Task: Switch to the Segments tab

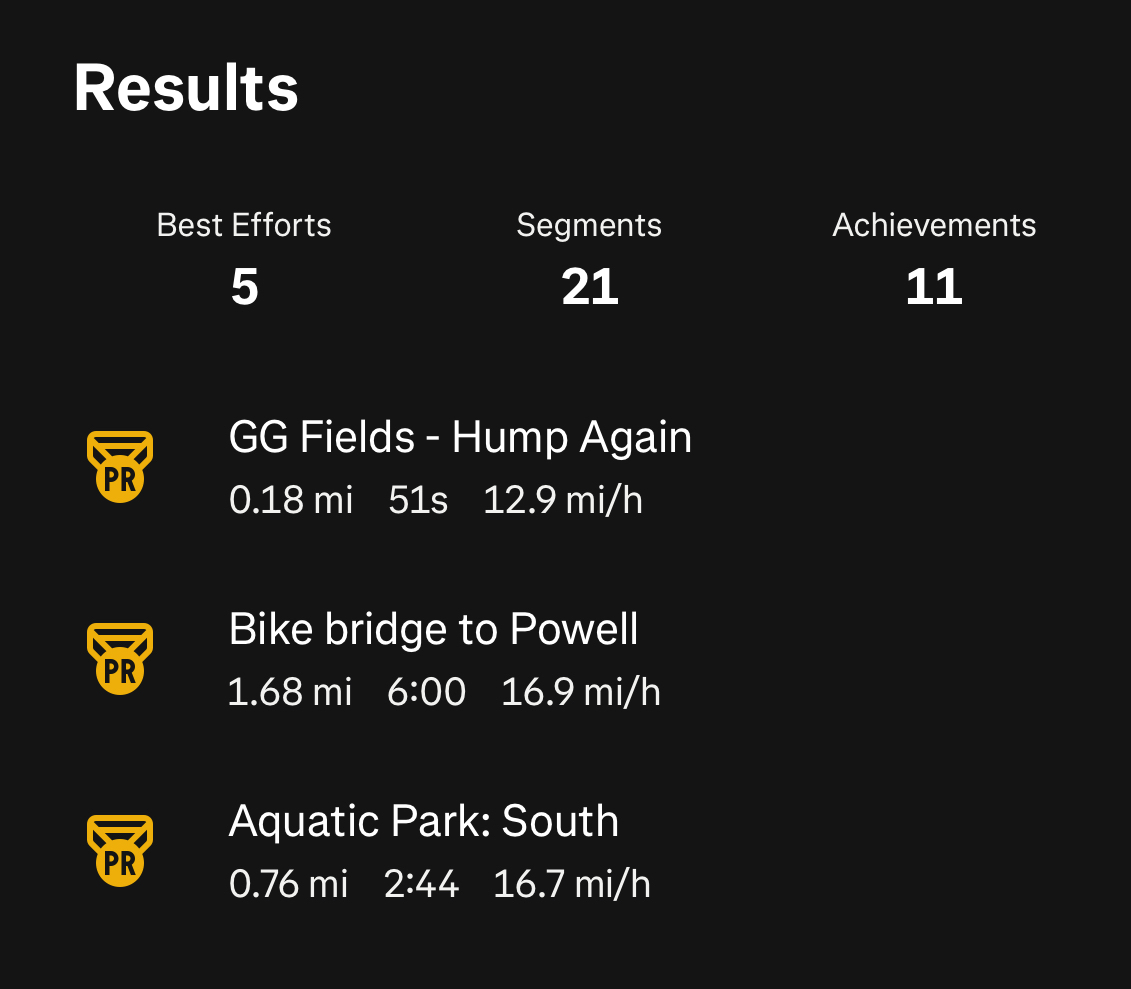Action: [x=589, y=225]
